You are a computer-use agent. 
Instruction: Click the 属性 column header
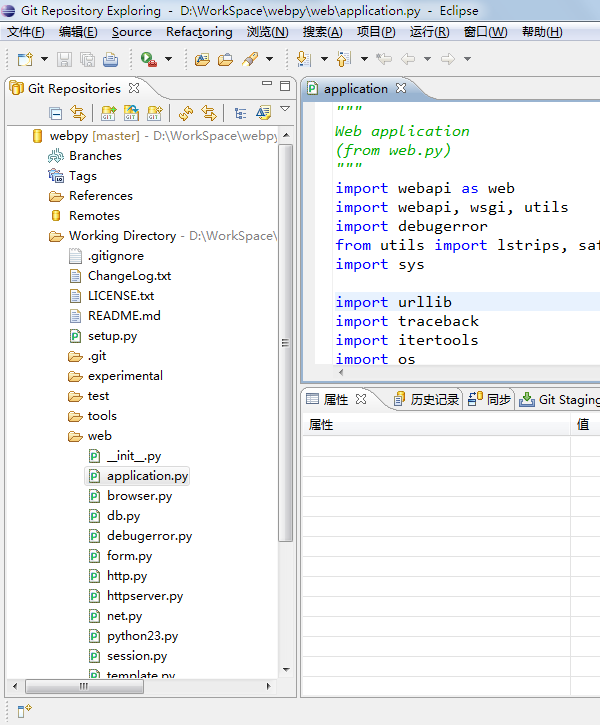(x=436, y=424)
